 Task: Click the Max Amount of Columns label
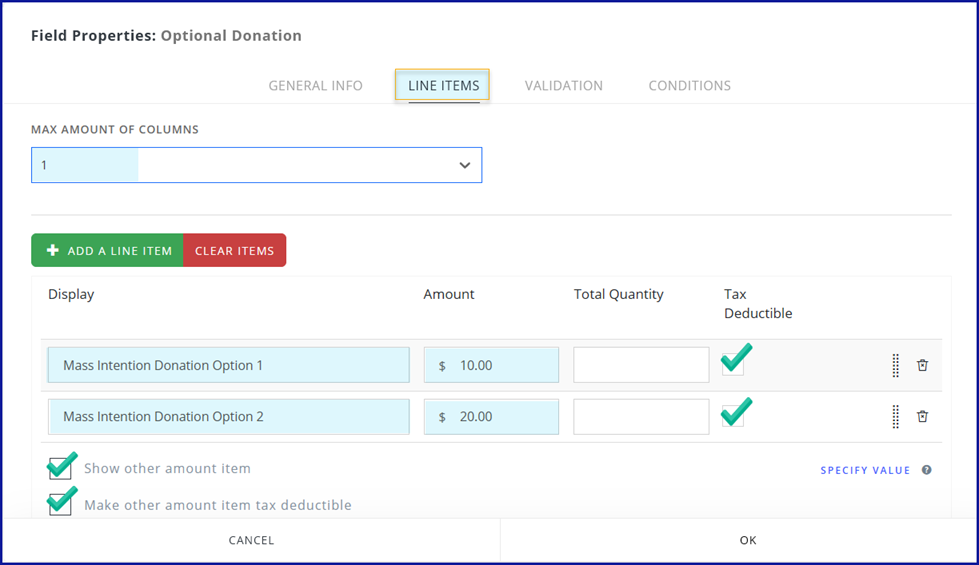click(115, 129)
